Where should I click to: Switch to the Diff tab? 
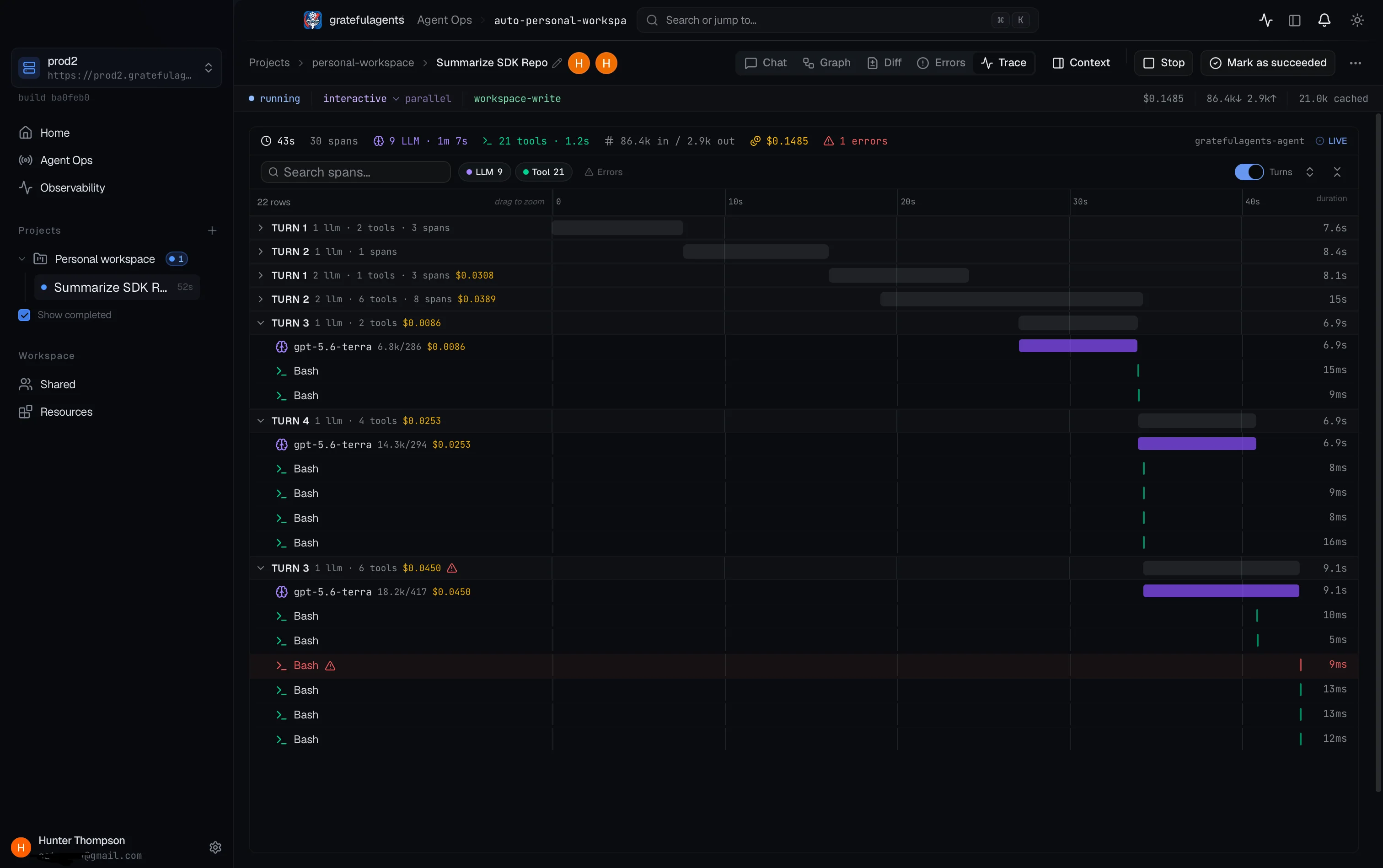pos(884,63)
